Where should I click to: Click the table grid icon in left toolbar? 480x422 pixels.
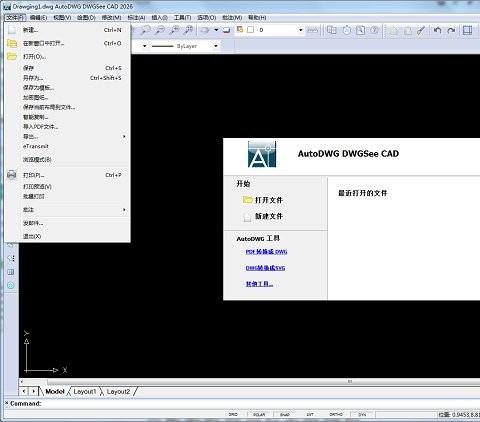(11, 272)
